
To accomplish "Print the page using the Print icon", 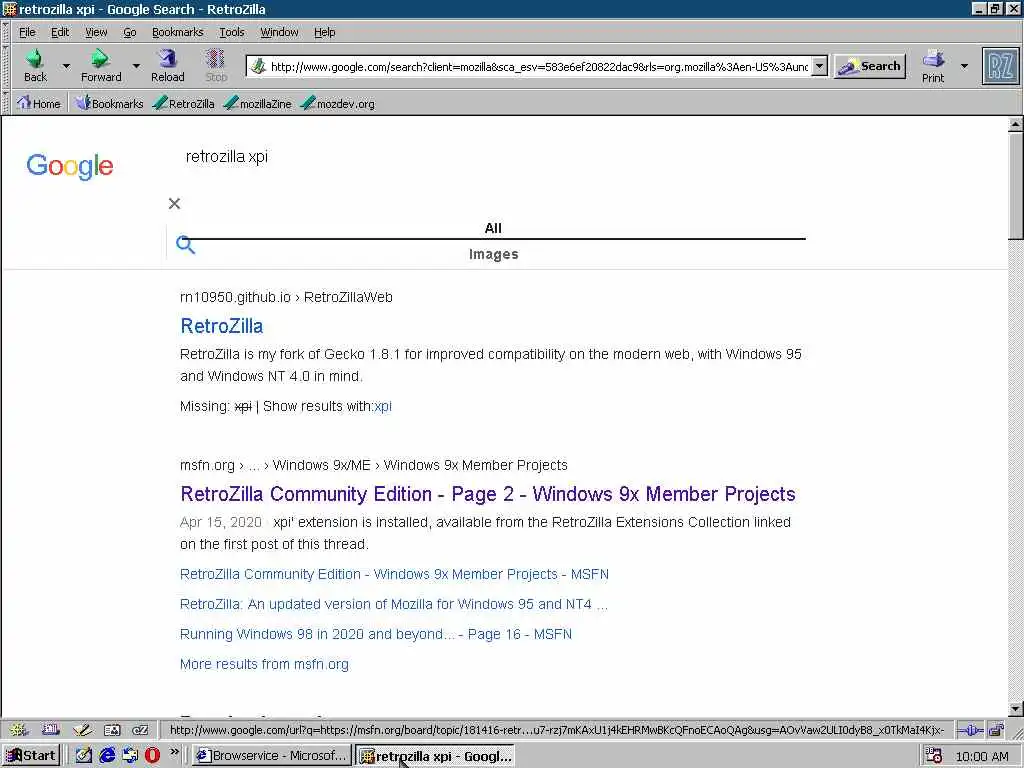I will click(933, 65).
